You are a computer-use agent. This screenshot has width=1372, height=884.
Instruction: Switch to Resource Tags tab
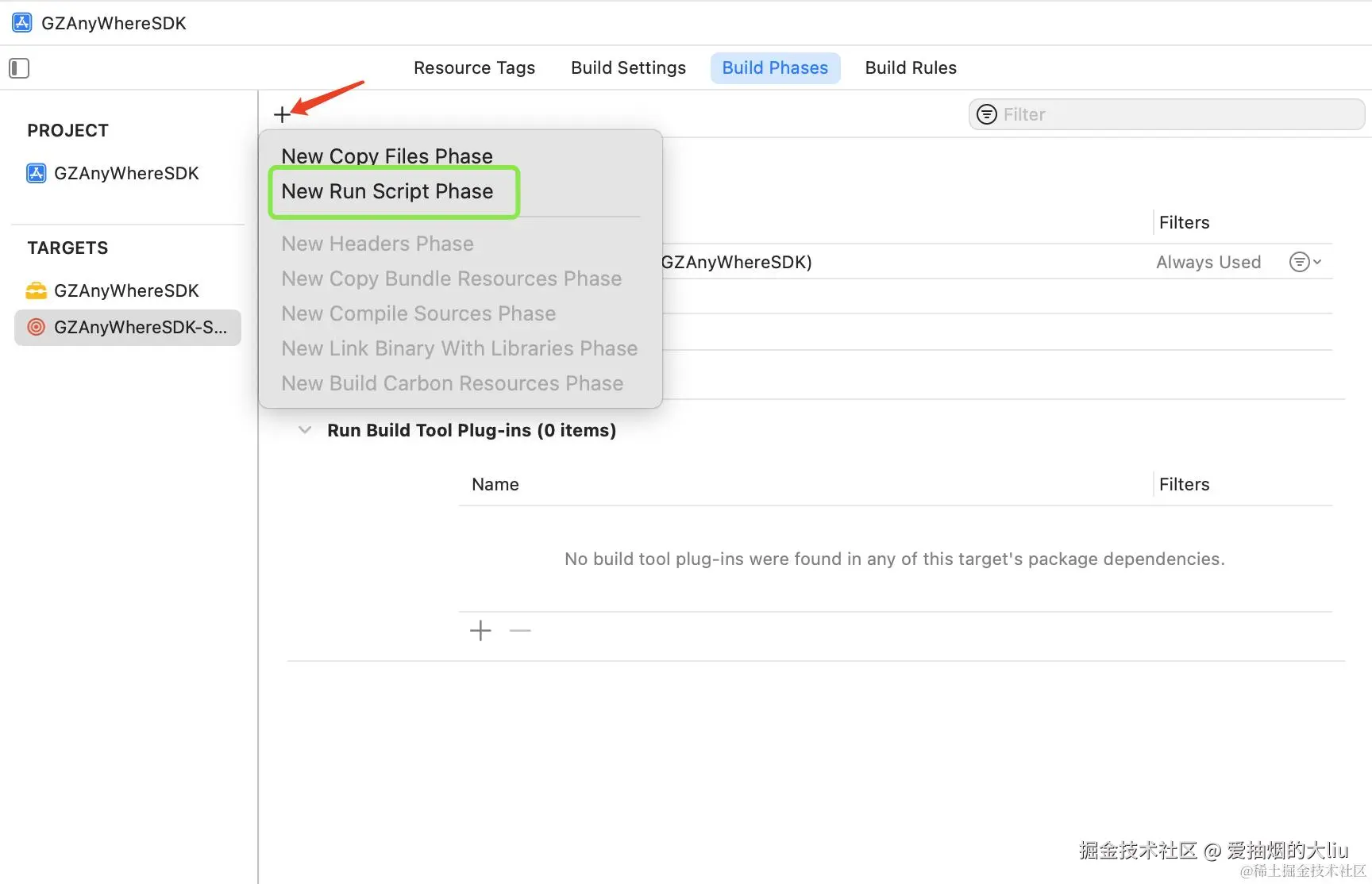point(474,68)
